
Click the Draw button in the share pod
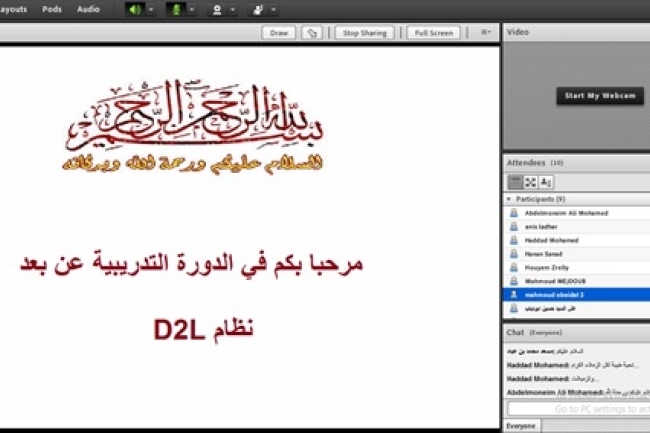279,33
